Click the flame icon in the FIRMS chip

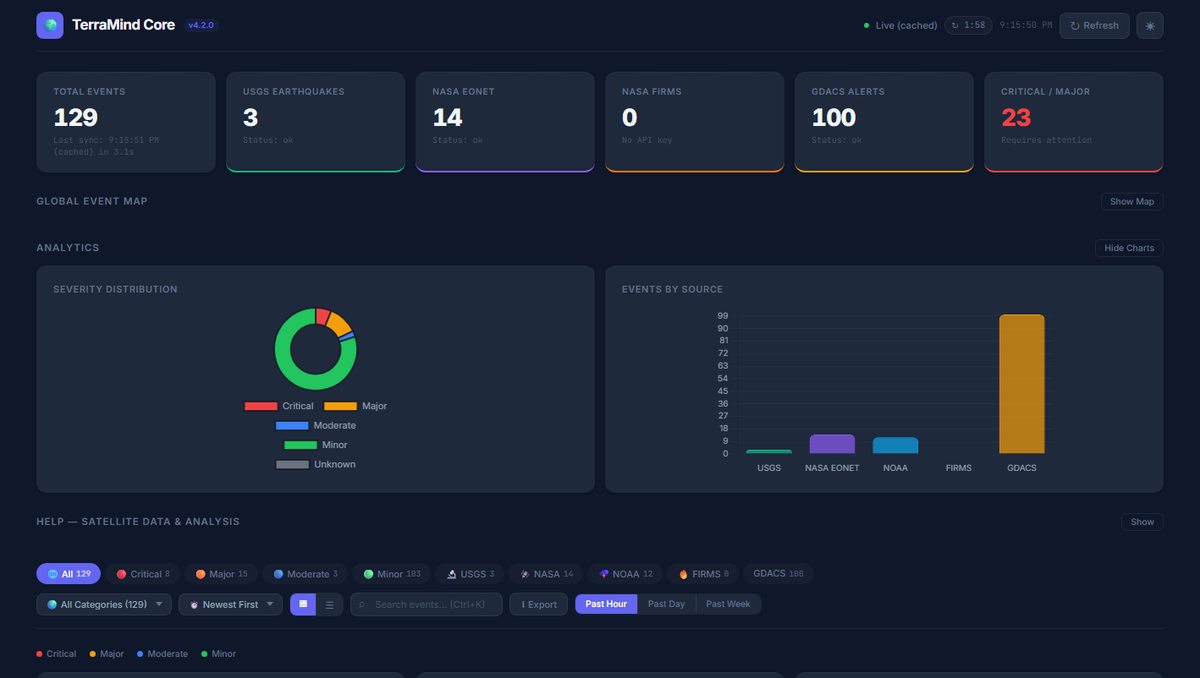(x=683, y=574)
